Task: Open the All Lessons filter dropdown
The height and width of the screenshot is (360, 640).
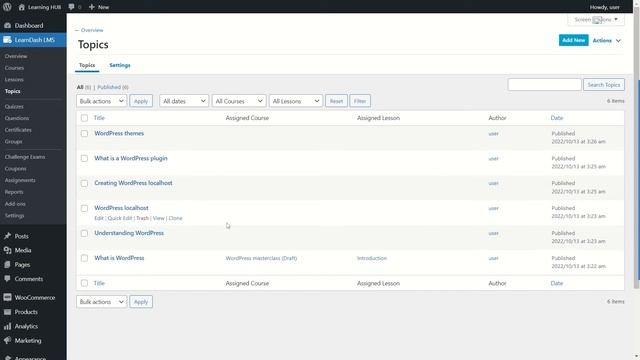Action: [x=296, y=101]
